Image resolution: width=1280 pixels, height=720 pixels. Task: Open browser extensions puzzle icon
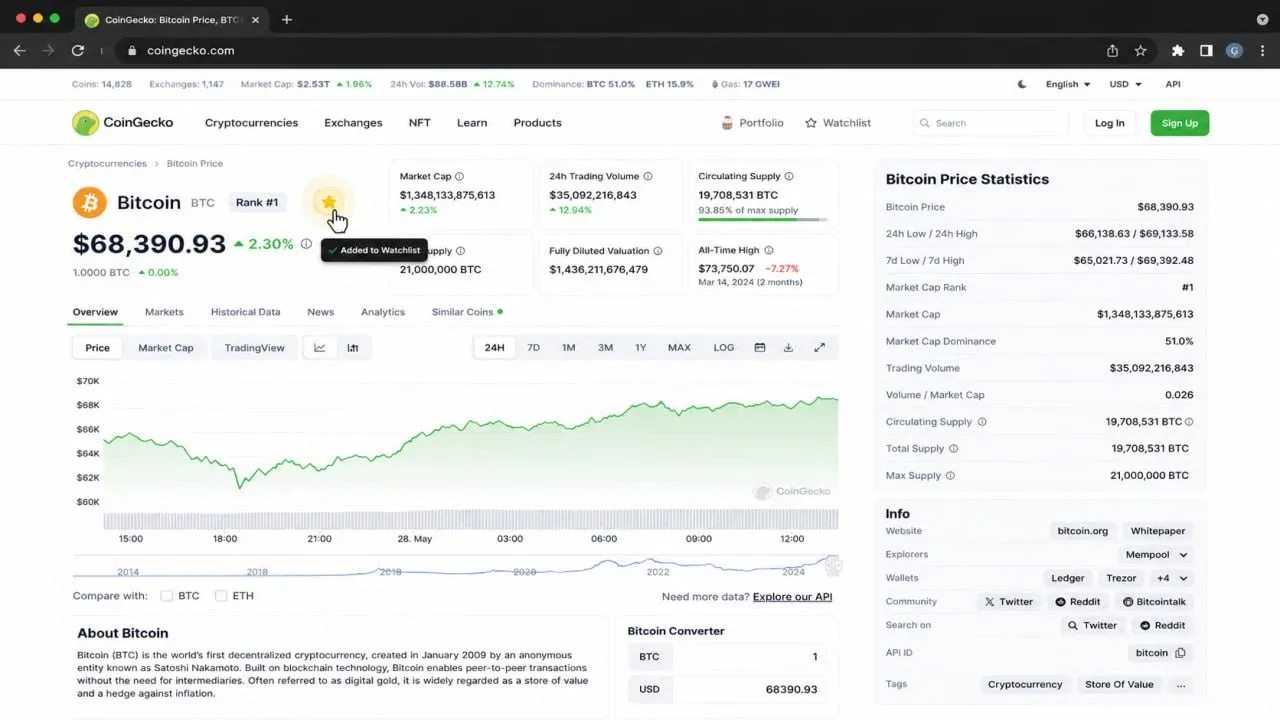[1178, 50]
